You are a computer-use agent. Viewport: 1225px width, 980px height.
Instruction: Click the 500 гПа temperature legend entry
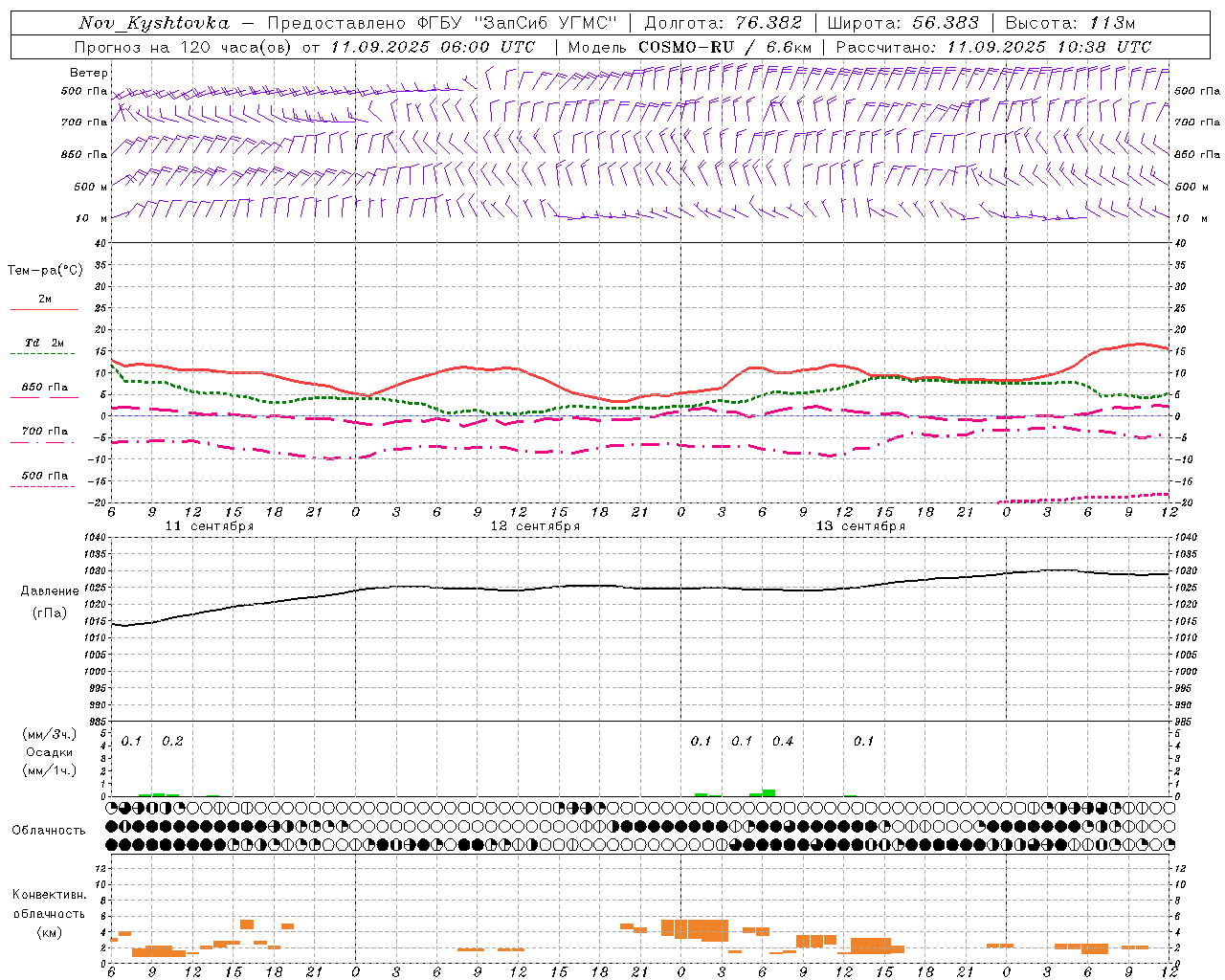coord(44,476)
